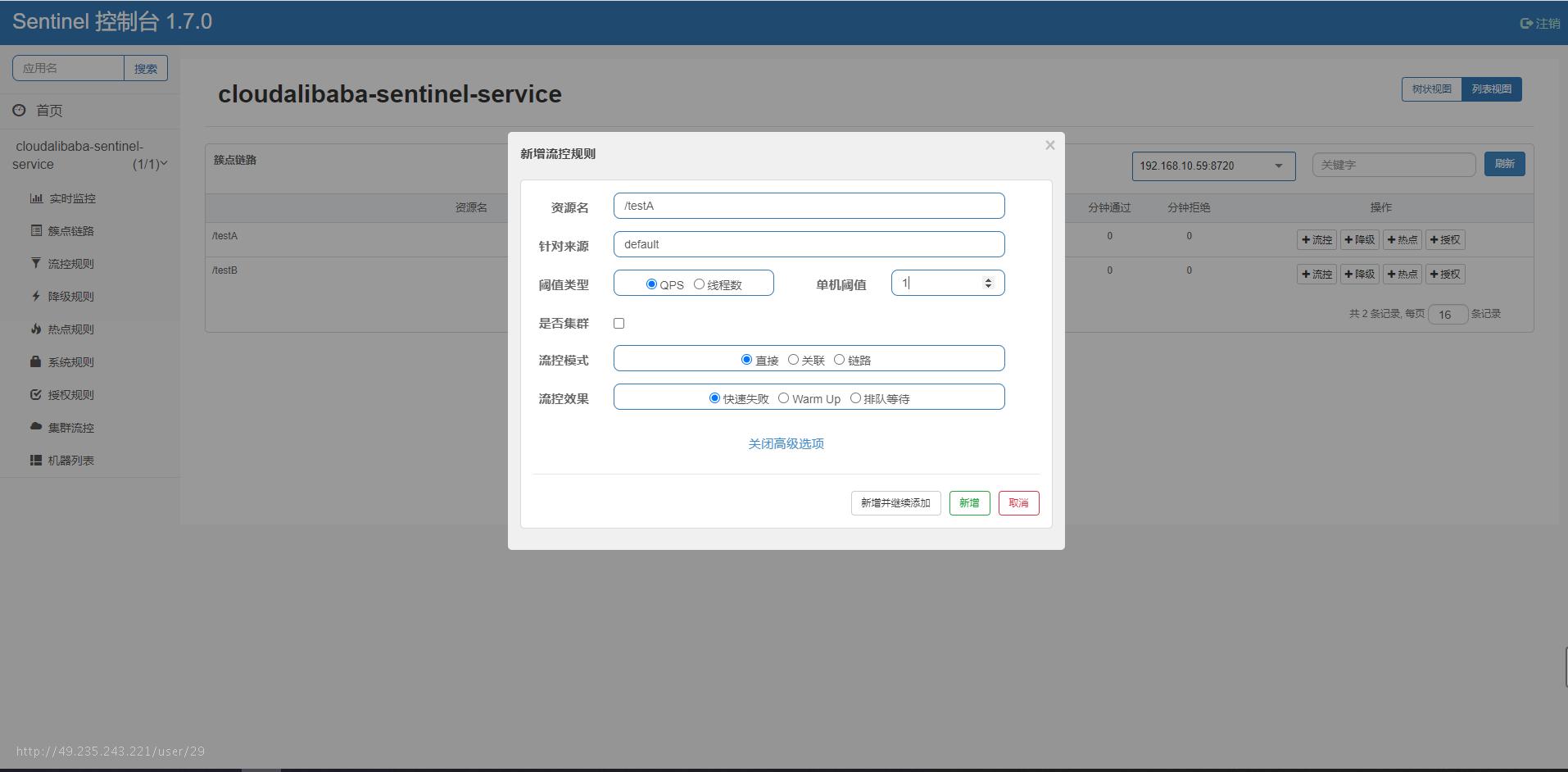Screen dimensions: 1568x772
Task: Click the 搜索 button
Action: click(146, 68)
